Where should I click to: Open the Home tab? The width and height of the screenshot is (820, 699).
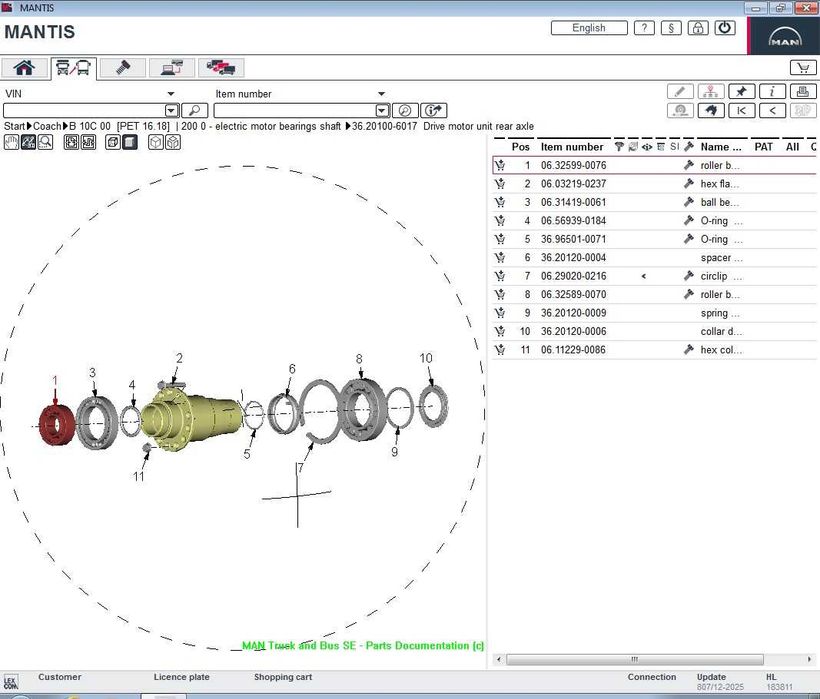point(24,68)
